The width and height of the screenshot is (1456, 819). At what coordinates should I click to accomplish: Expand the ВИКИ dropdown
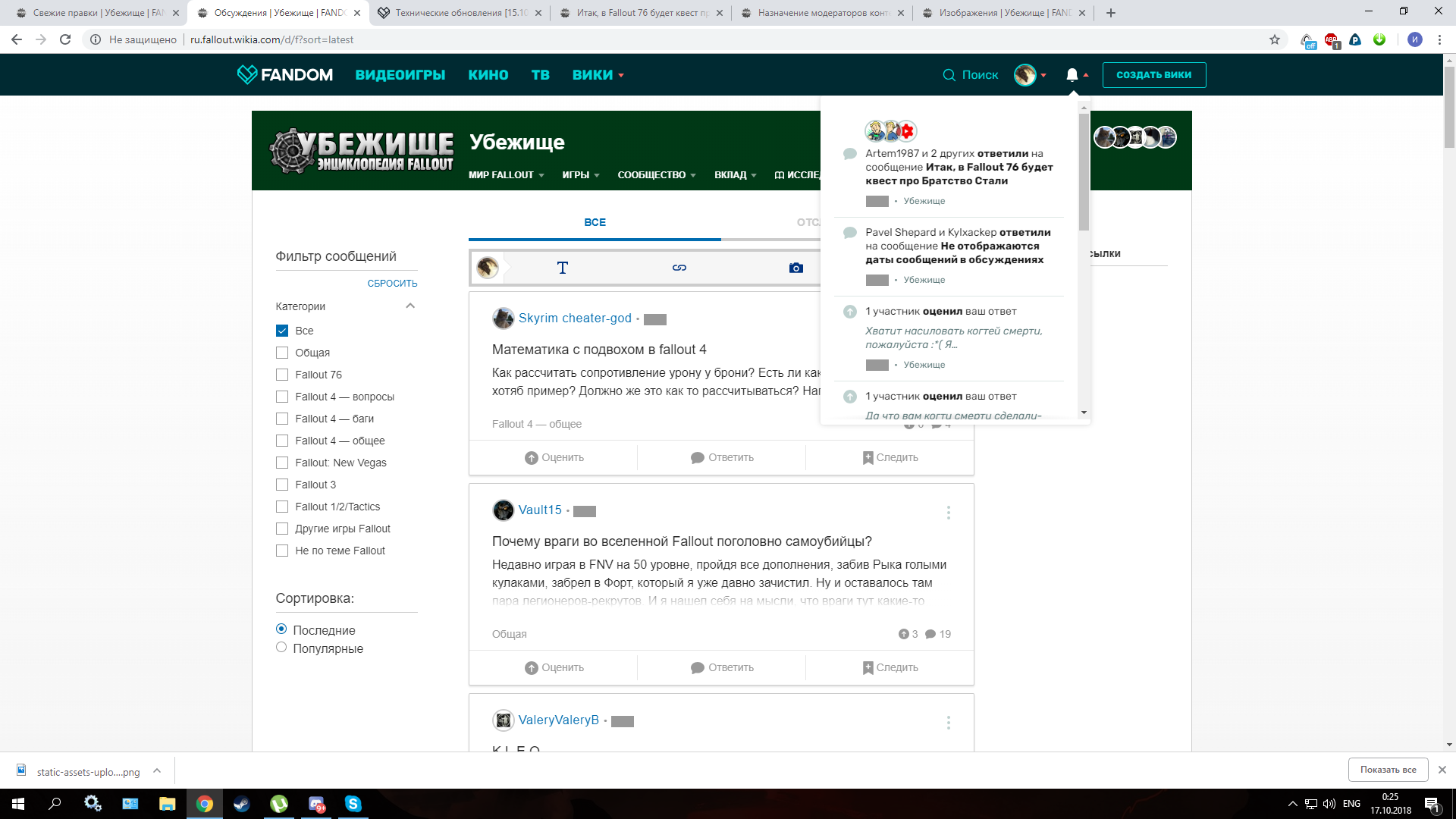(x=598, y=75)
